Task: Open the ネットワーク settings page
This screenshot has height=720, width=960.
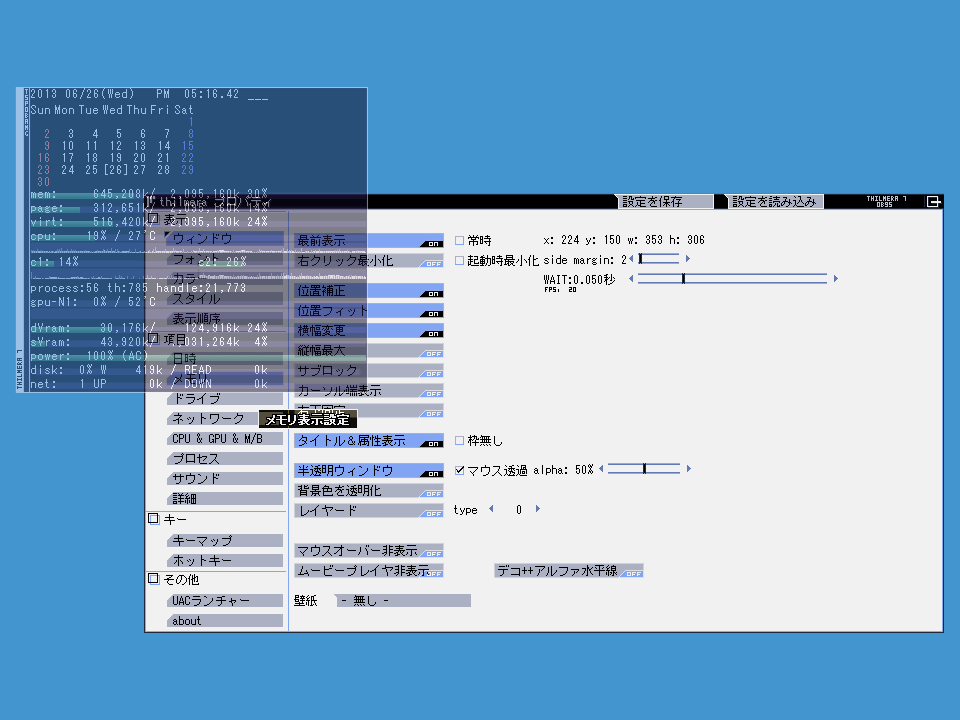Action: pyautogui.click(x=211, y=419)
